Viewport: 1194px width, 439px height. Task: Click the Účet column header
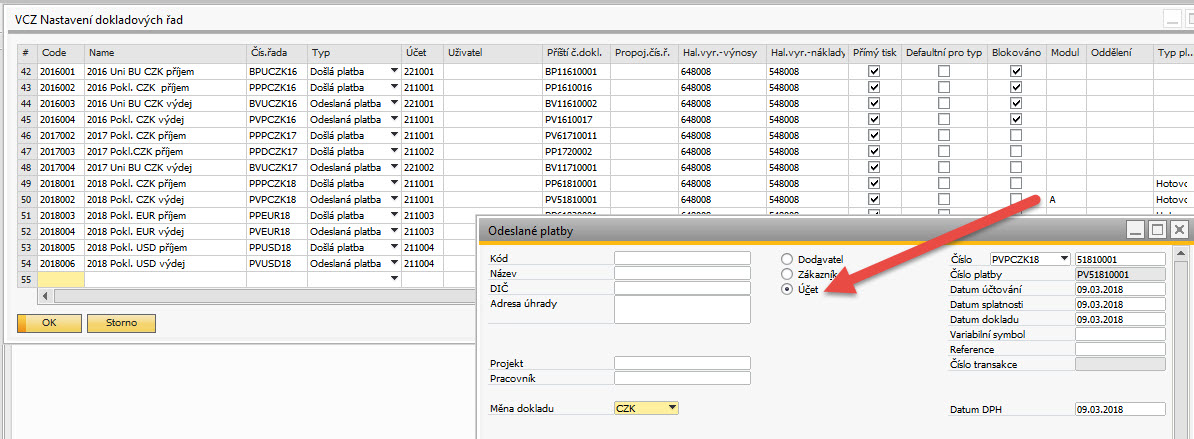point(423,53)
